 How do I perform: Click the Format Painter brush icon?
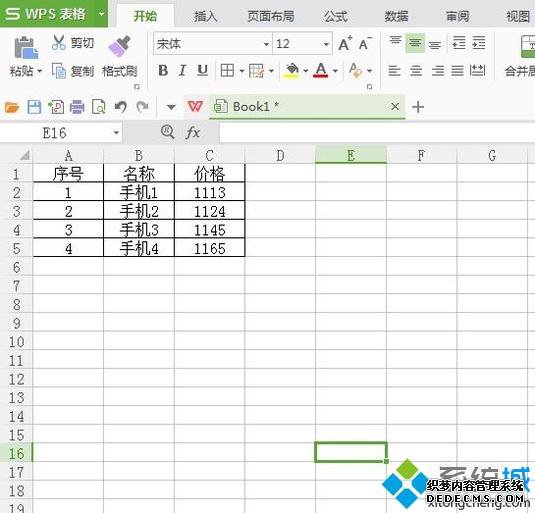pos(119,46)
